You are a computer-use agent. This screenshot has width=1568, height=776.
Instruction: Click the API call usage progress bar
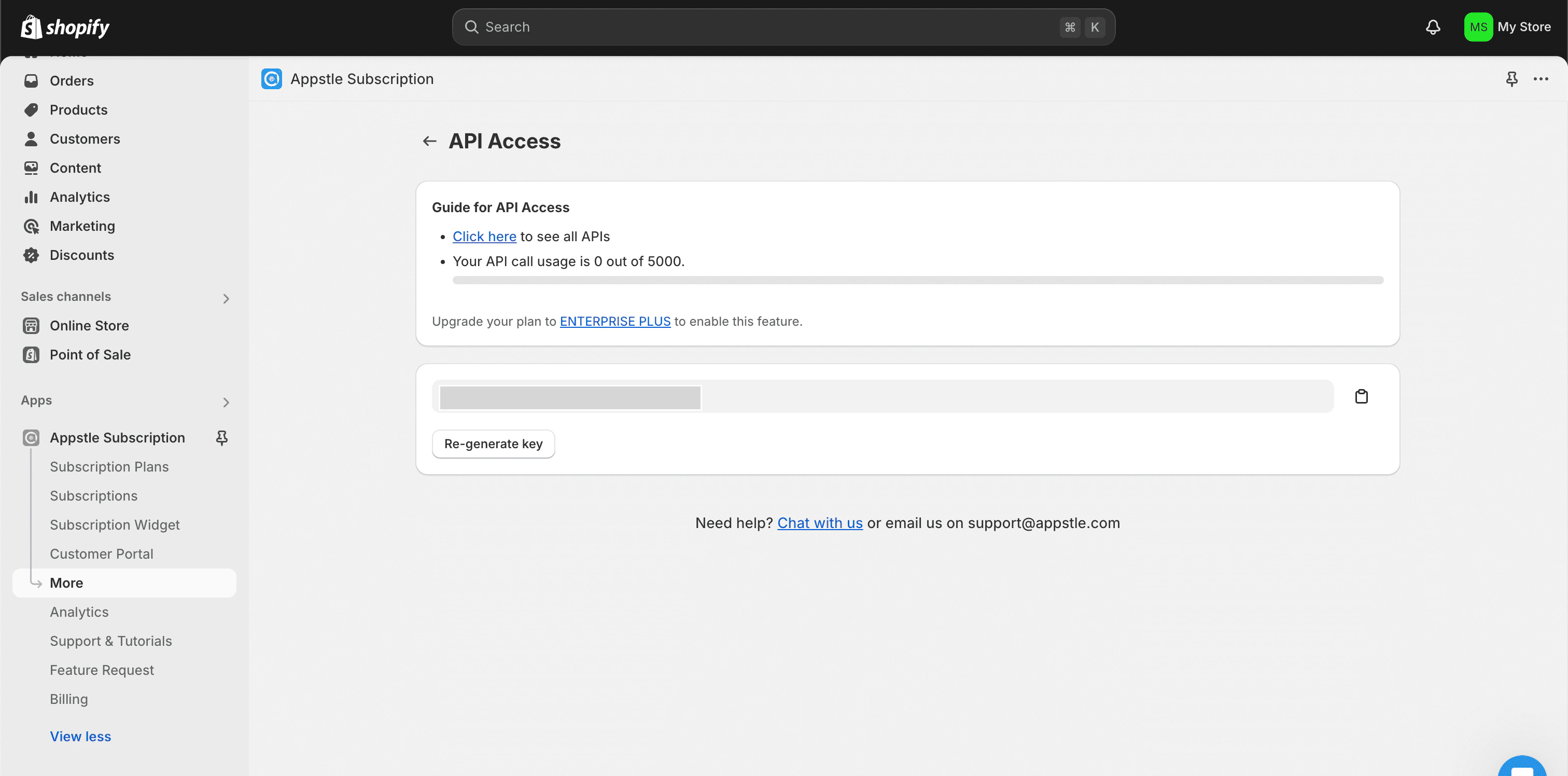tap(917, 280)
